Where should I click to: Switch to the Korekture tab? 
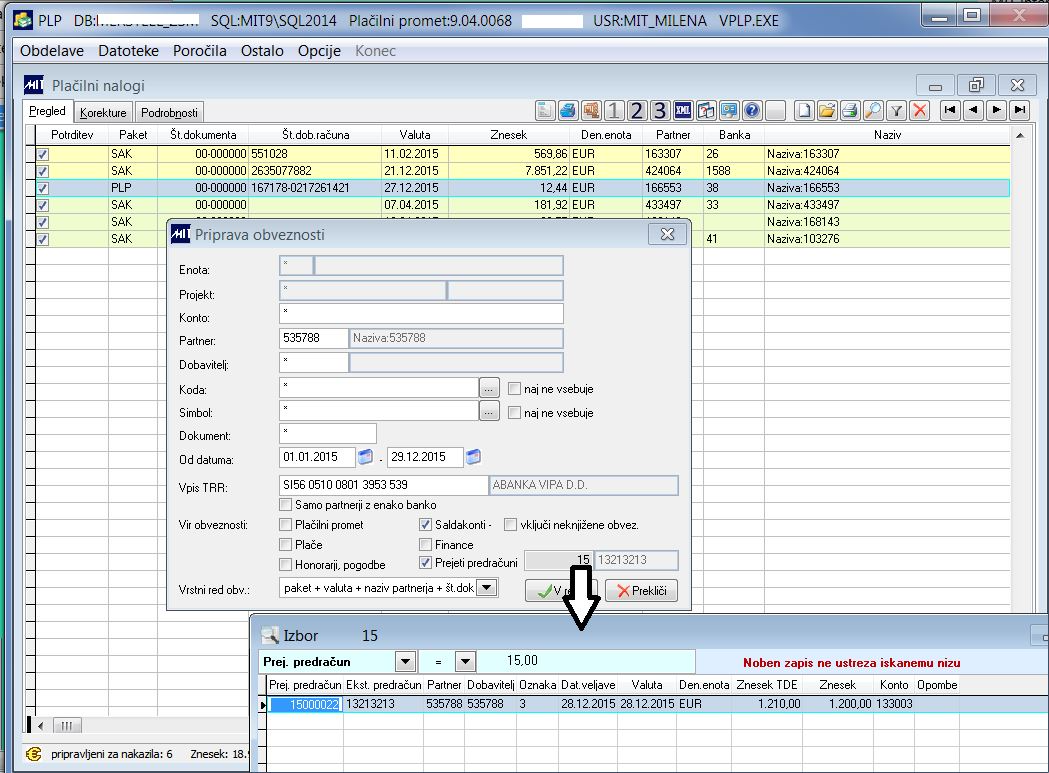point(103,113)
